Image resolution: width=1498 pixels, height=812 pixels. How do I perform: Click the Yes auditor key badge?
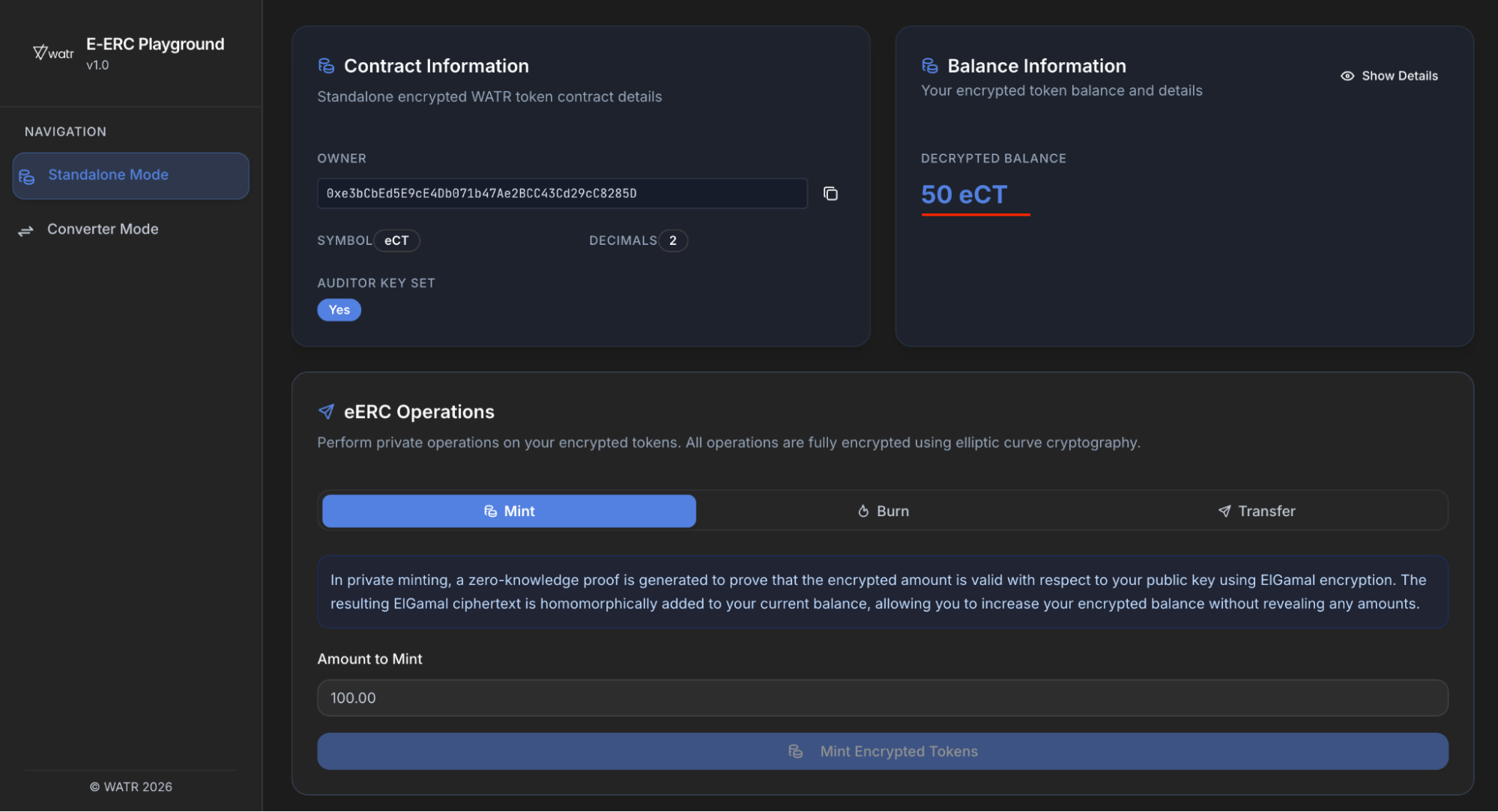(x=339, y=309)
